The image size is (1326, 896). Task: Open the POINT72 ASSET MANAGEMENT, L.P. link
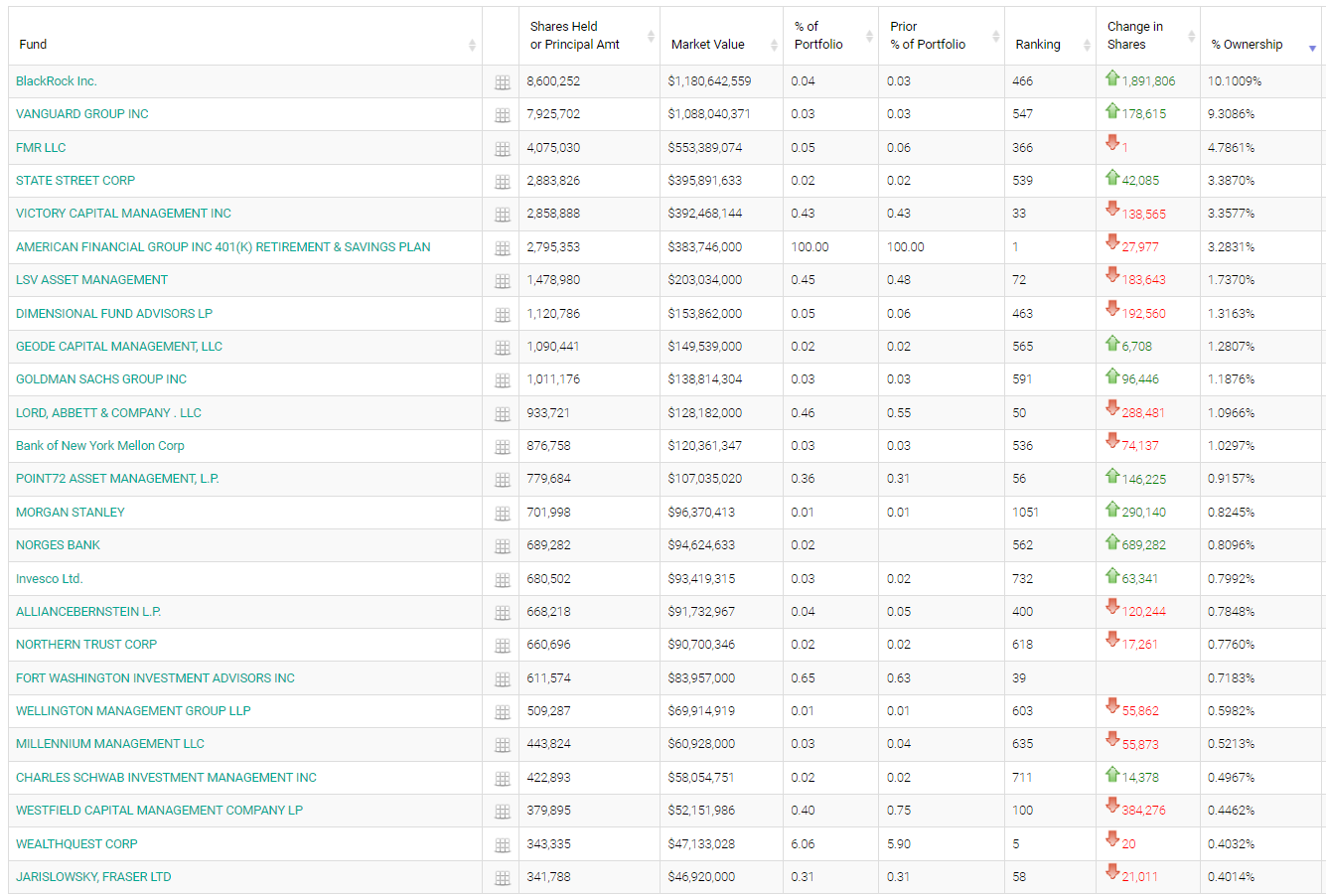click(117, 479)
